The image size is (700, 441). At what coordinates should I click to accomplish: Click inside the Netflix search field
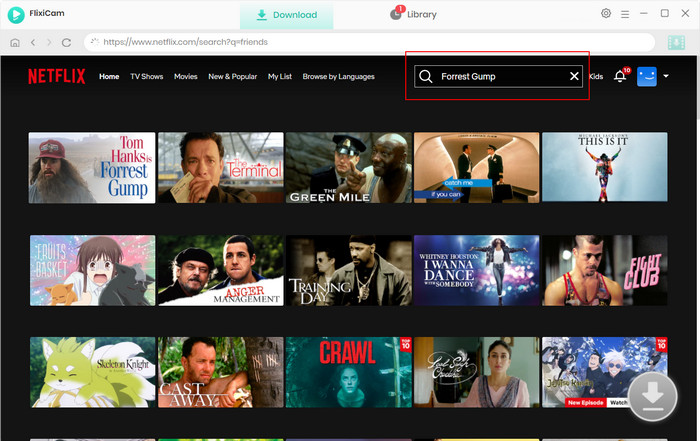click(x=499, y=76)
